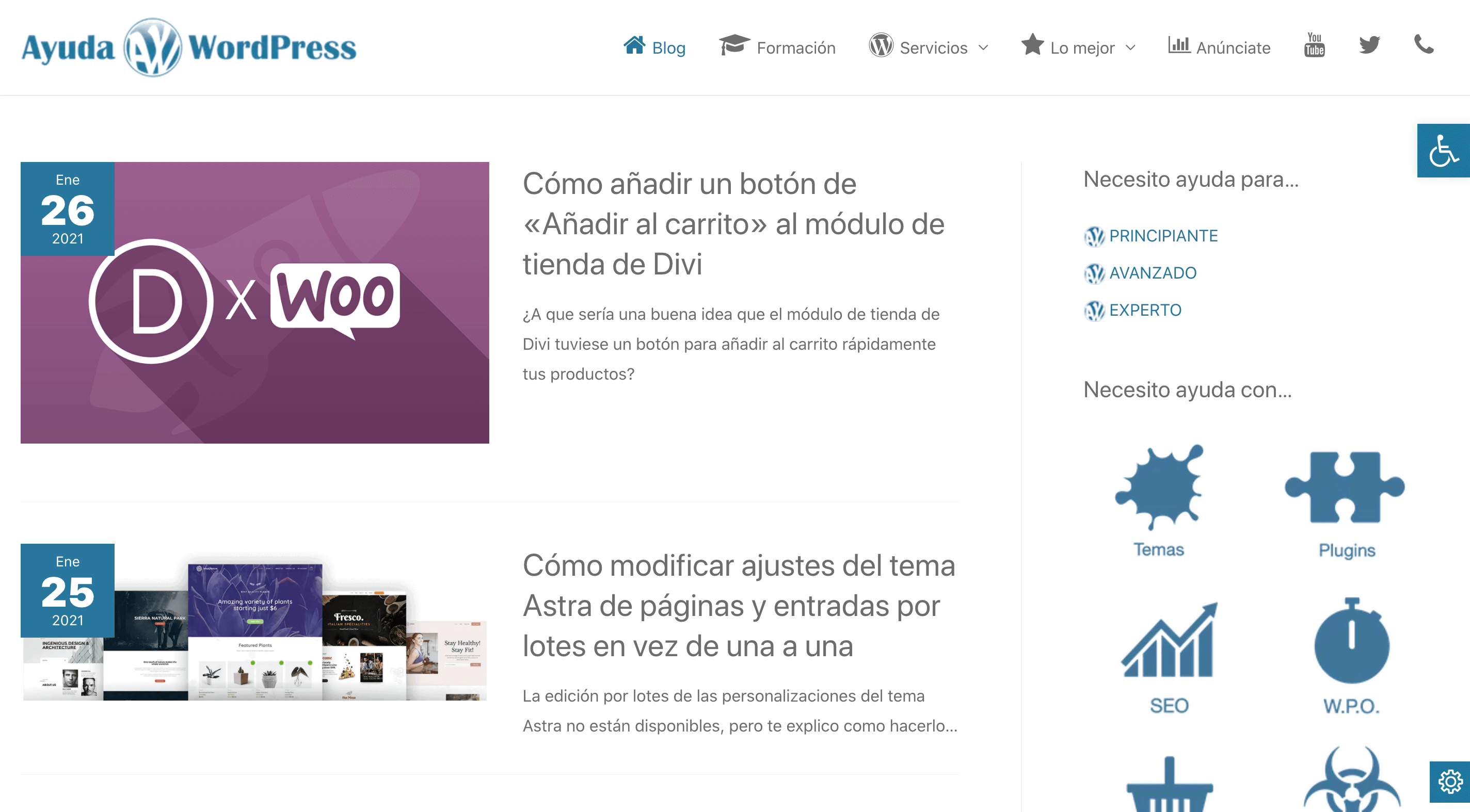Open the YouTube channel icon
This screenshot has height=812, width=1470.
pyautogui.click(x=1314, y=44)
